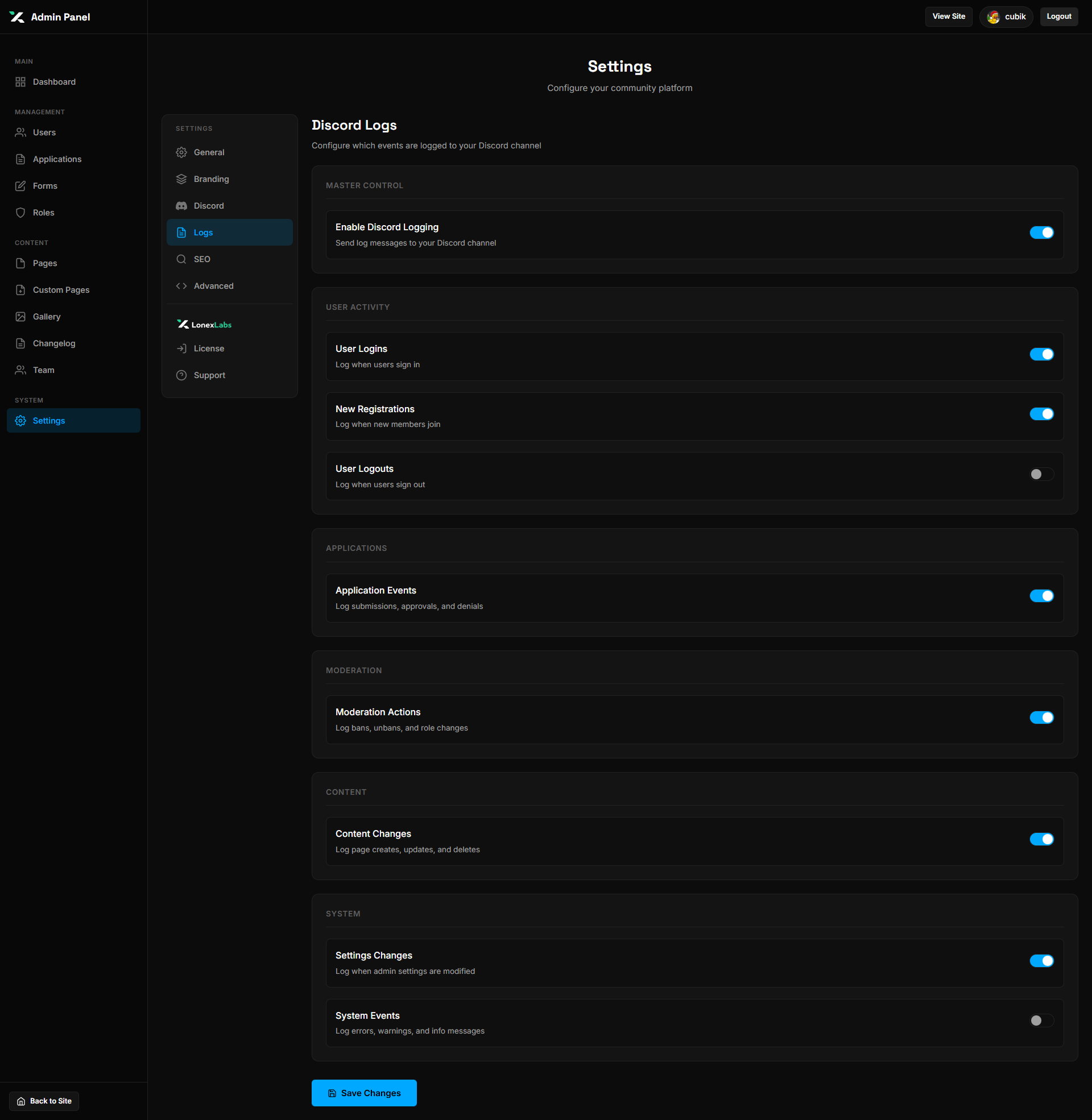Click 'Log errors, warnings, and info messages'

410,1031
